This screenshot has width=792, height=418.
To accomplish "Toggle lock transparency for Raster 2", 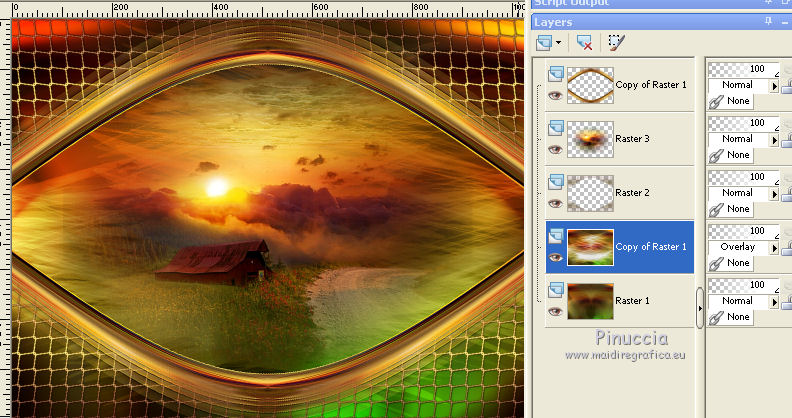I will point(787,196).
